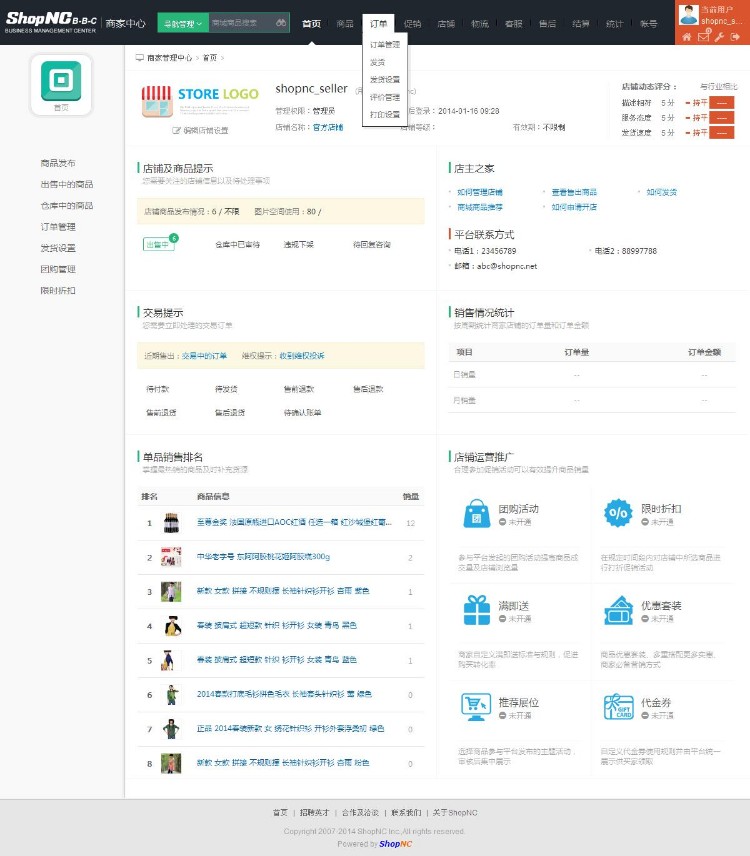The width and height of the screenshot is (750, 856).
Task: Click the 代金券 gift card icon
Action: tap(617, 706)
